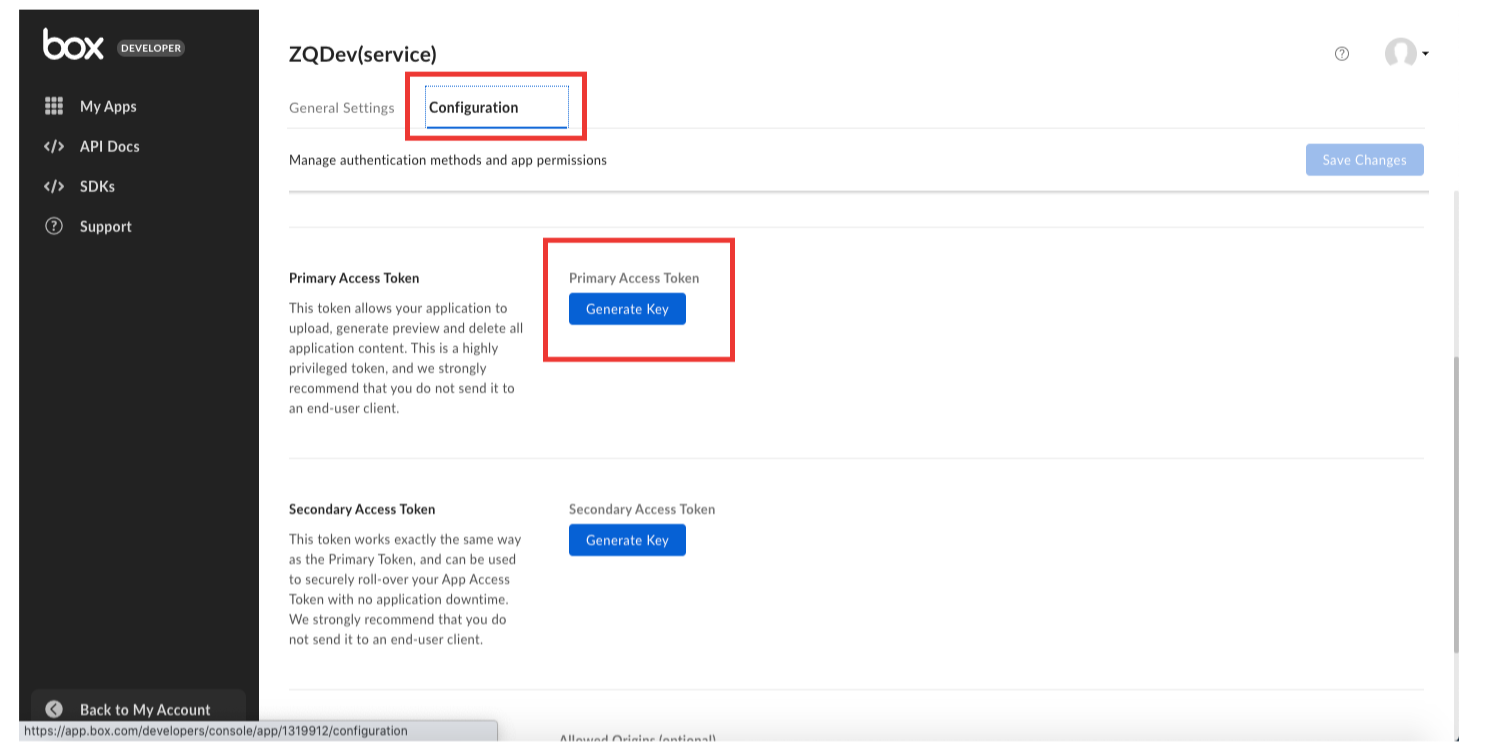Screen dimensions: 1488x756
Task: Expand the account dropdown caret
Action: pos(1425,54)
